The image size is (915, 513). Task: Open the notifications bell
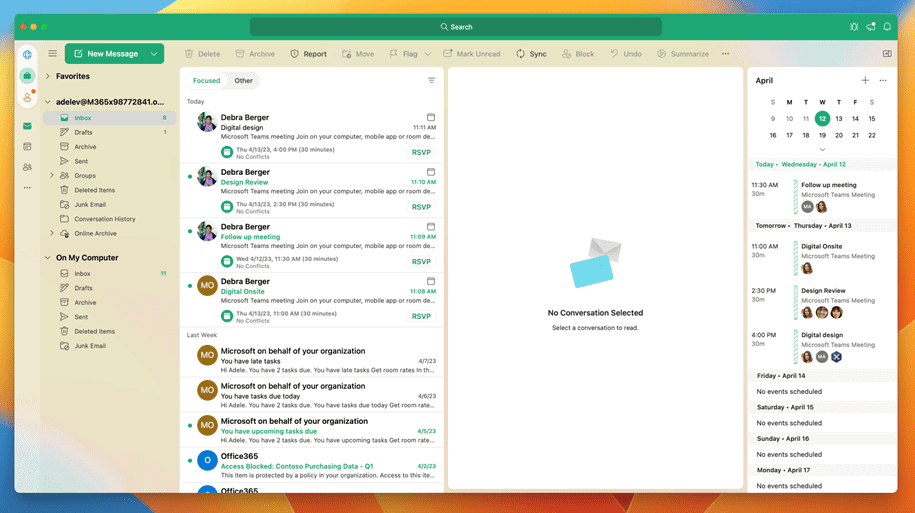coord(887,27)
